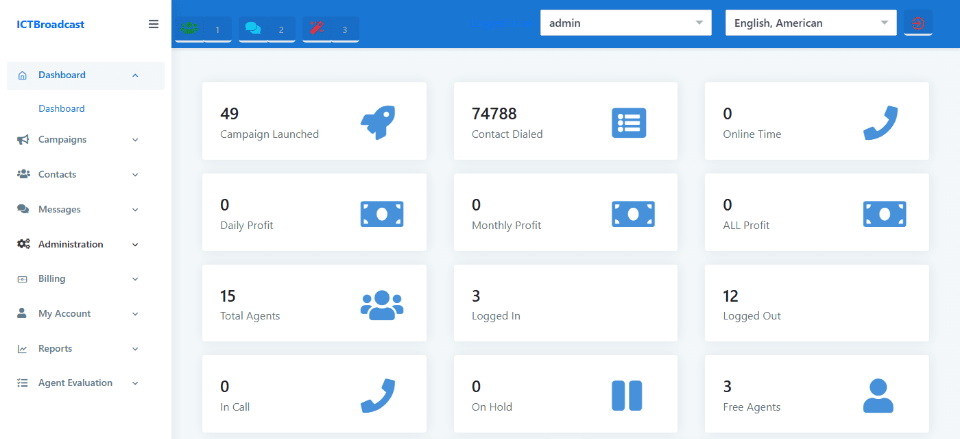The image size is (960, 439).
Task: Click the money icon on ALL Profit card
Action: [885, 214]
